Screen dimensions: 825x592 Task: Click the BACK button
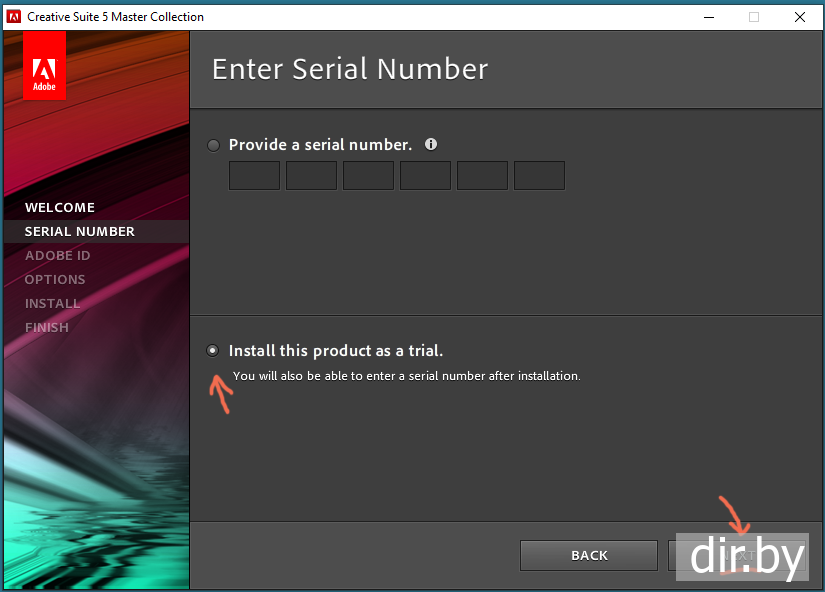(x=589, y=556)
